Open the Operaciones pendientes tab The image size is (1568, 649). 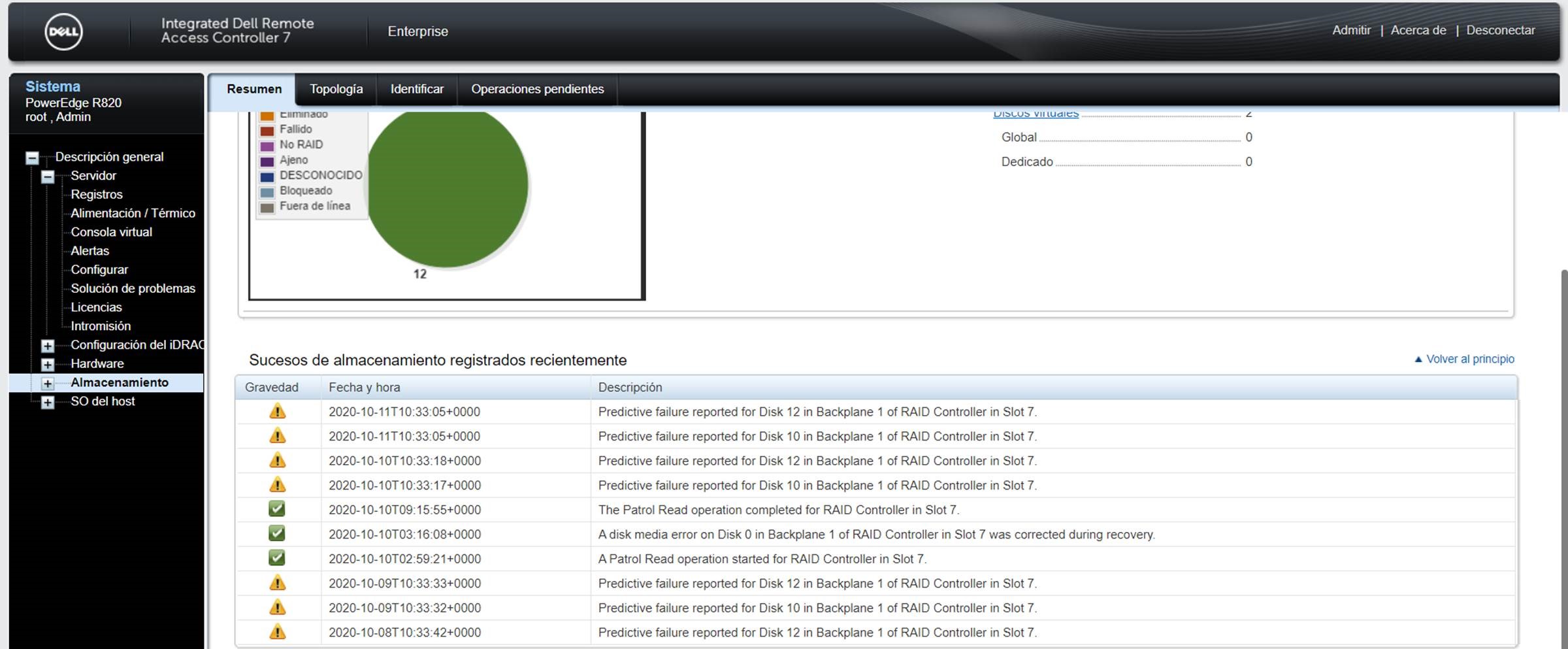(537, 89)
